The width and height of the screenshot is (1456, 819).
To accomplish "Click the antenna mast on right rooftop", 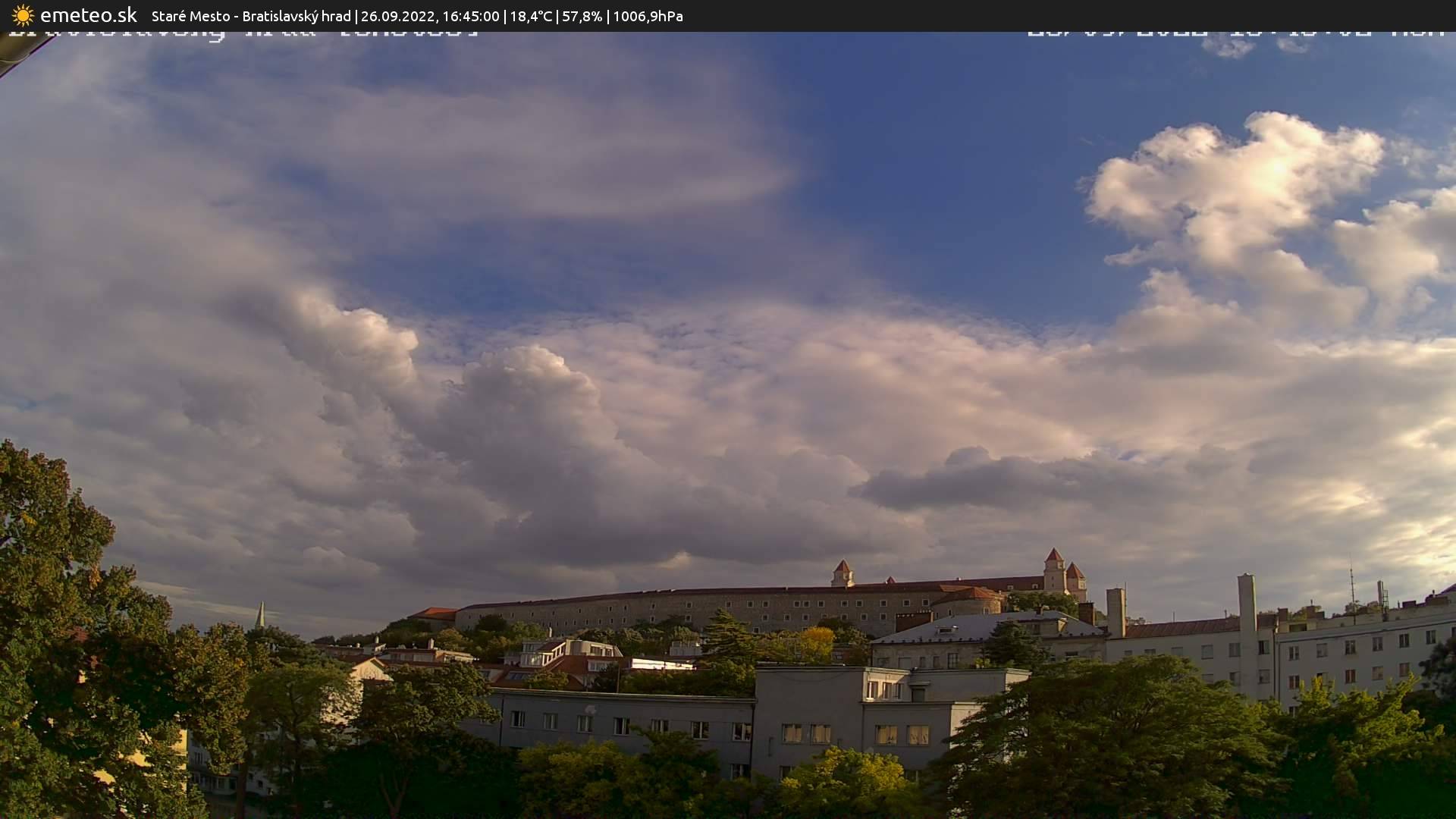I will point(1351,588).
